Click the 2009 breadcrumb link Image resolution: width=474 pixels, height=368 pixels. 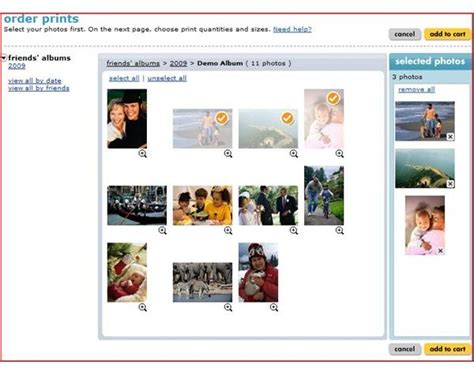[x=178, y=63]
